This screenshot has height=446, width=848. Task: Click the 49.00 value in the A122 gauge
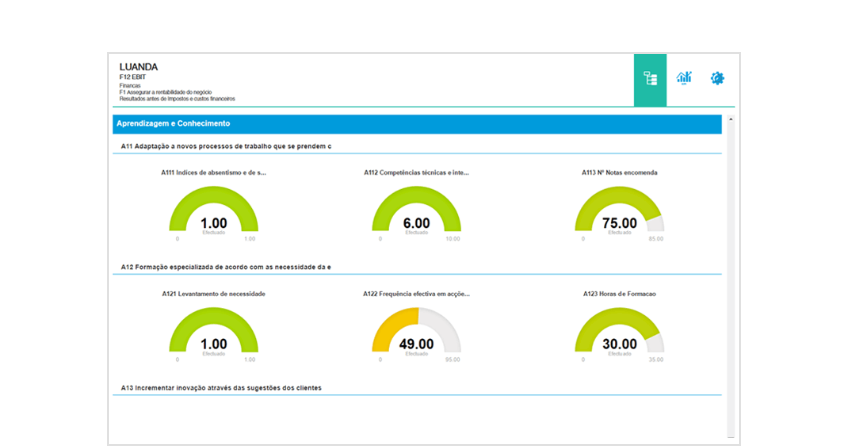pyautogui.click(x=416, y=344)
